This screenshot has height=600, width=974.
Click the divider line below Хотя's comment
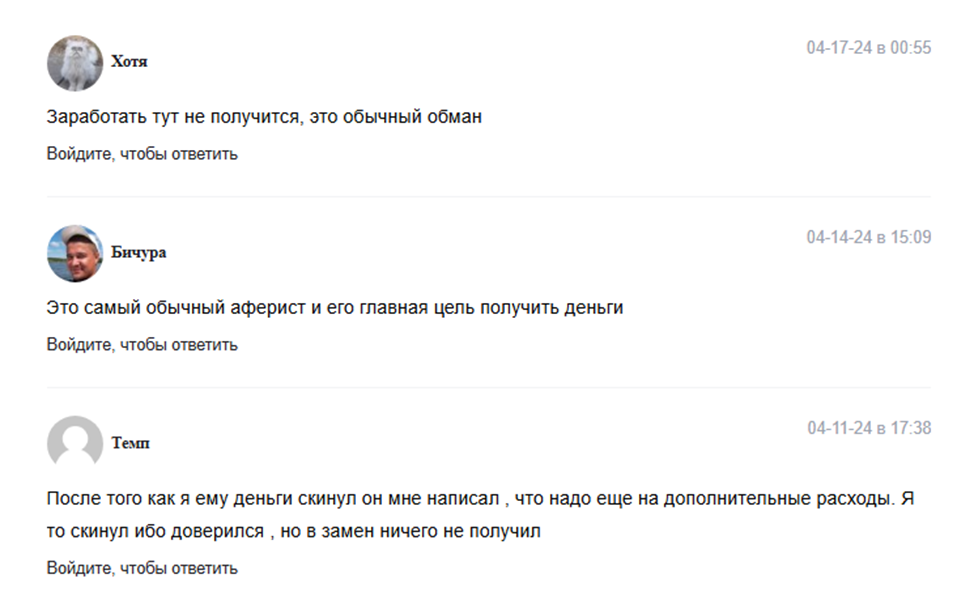[x=488, y=197]
